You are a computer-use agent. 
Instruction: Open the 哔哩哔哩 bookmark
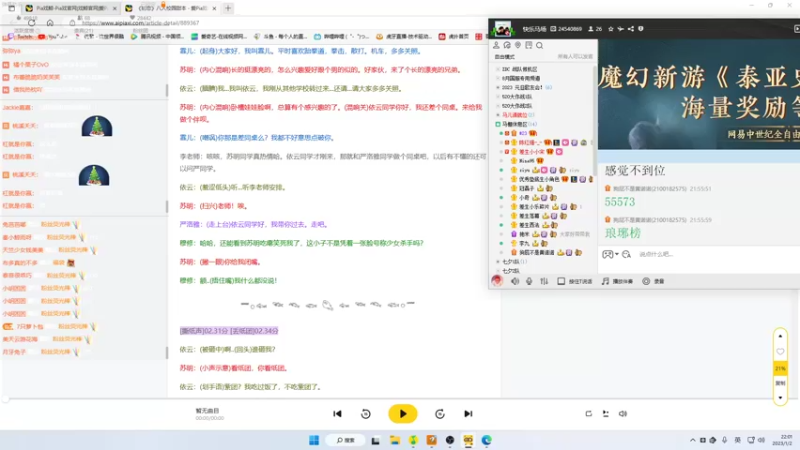coord(341,37)
